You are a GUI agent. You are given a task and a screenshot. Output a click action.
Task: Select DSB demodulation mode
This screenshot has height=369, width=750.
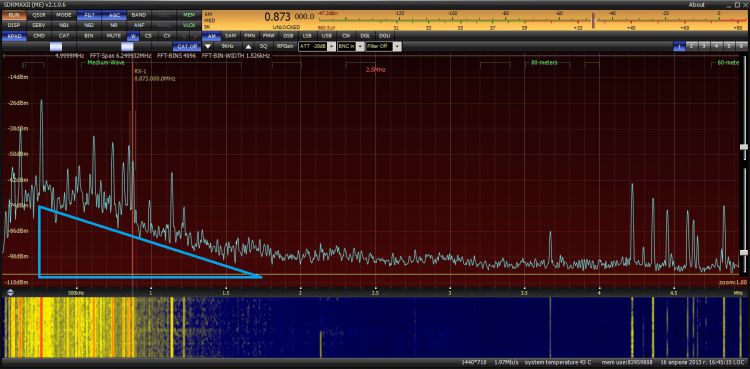click(x=288, y=35)
